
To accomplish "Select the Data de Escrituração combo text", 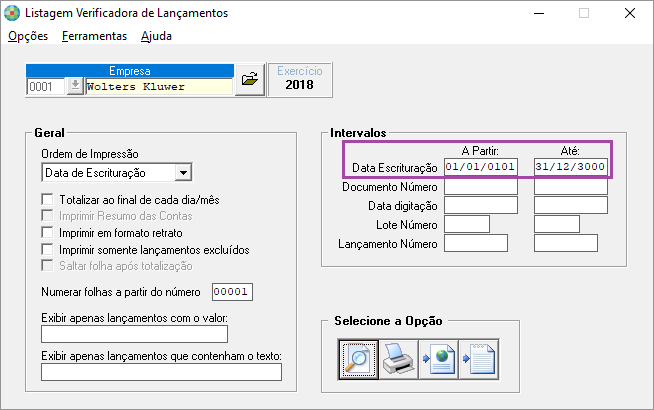I will [95, 173].
